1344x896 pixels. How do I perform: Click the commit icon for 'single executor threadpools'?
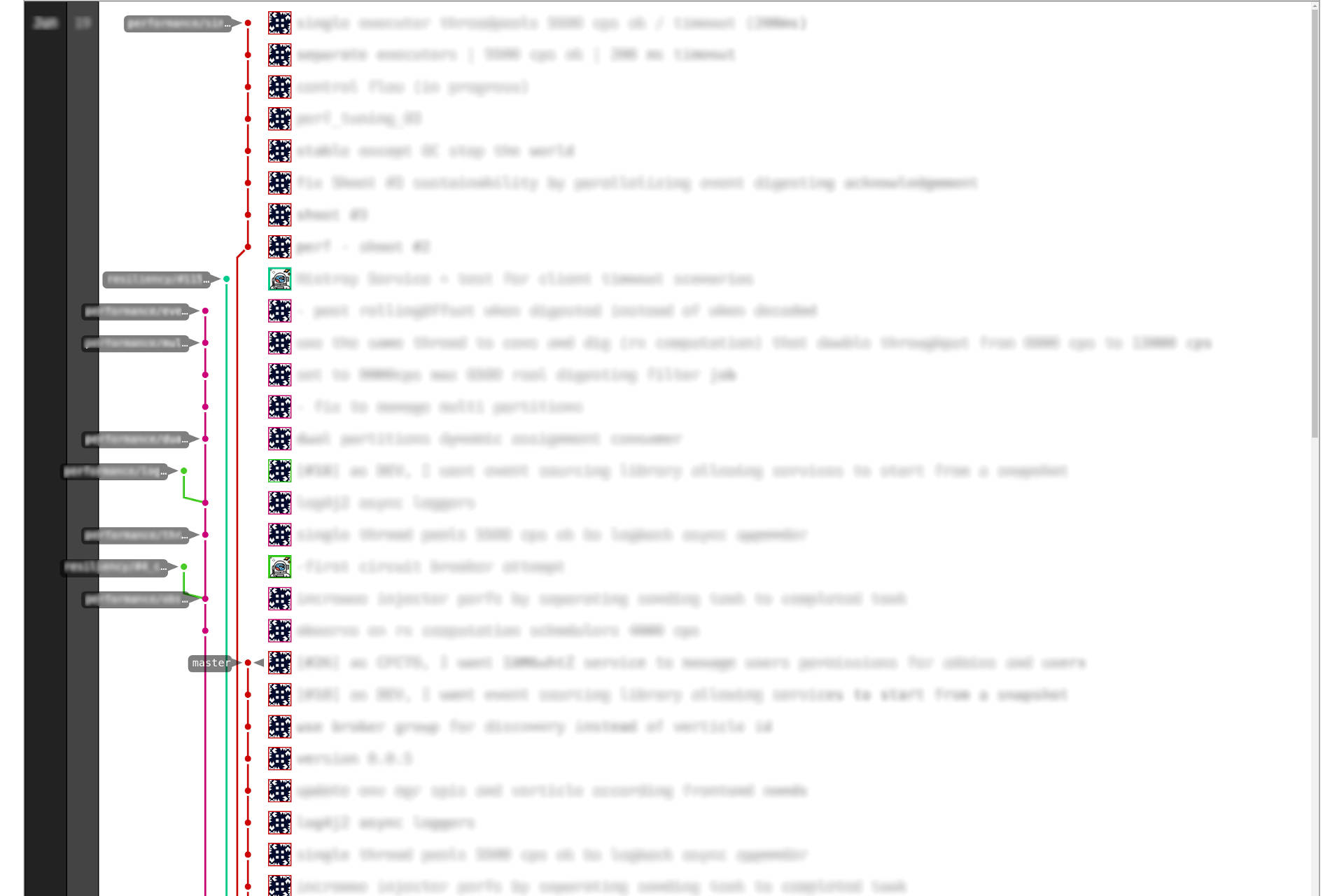tap(280, 22)
